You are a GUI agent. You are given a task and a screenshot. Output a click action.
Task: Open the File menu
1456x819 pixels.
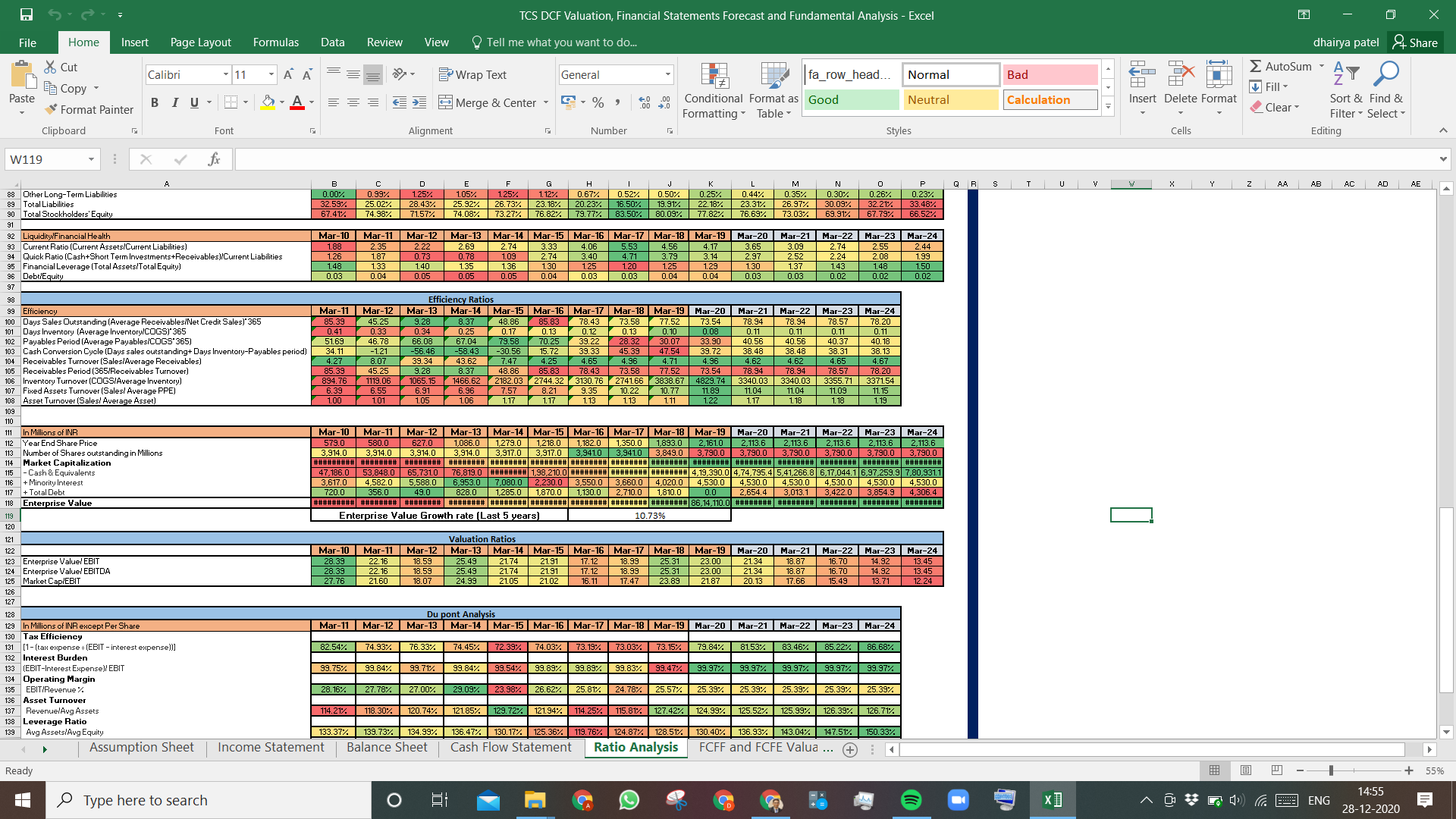27,42
